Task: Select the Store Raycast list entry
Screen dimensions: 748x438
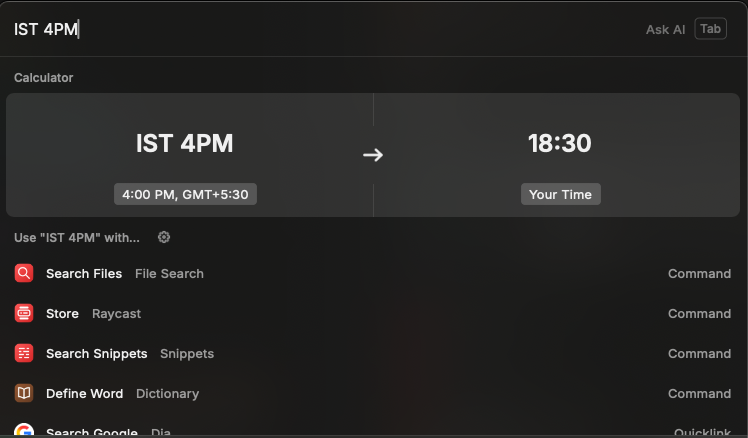Action: pos(373,313)
